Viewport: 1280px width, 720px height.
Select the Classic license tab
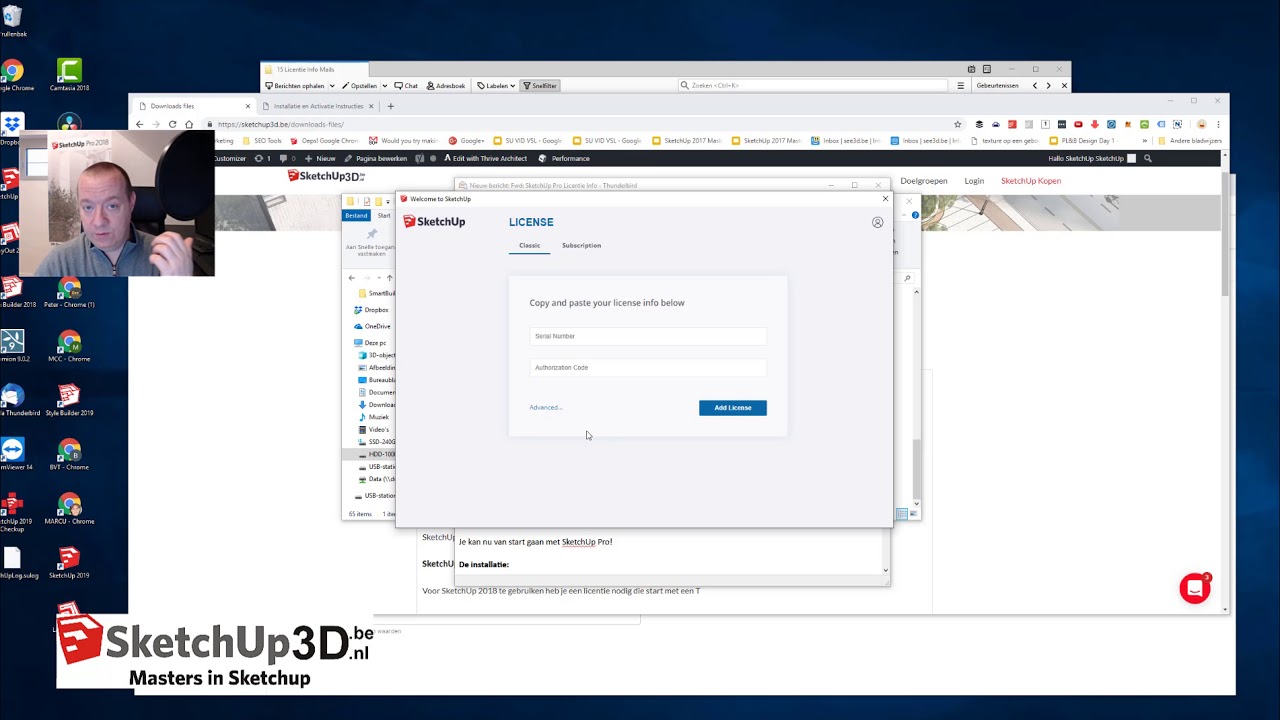point(529,245)
